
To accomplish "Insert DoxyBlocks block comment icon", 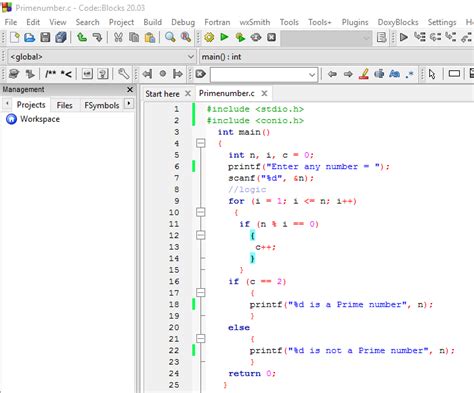I will tap(50, 74).
